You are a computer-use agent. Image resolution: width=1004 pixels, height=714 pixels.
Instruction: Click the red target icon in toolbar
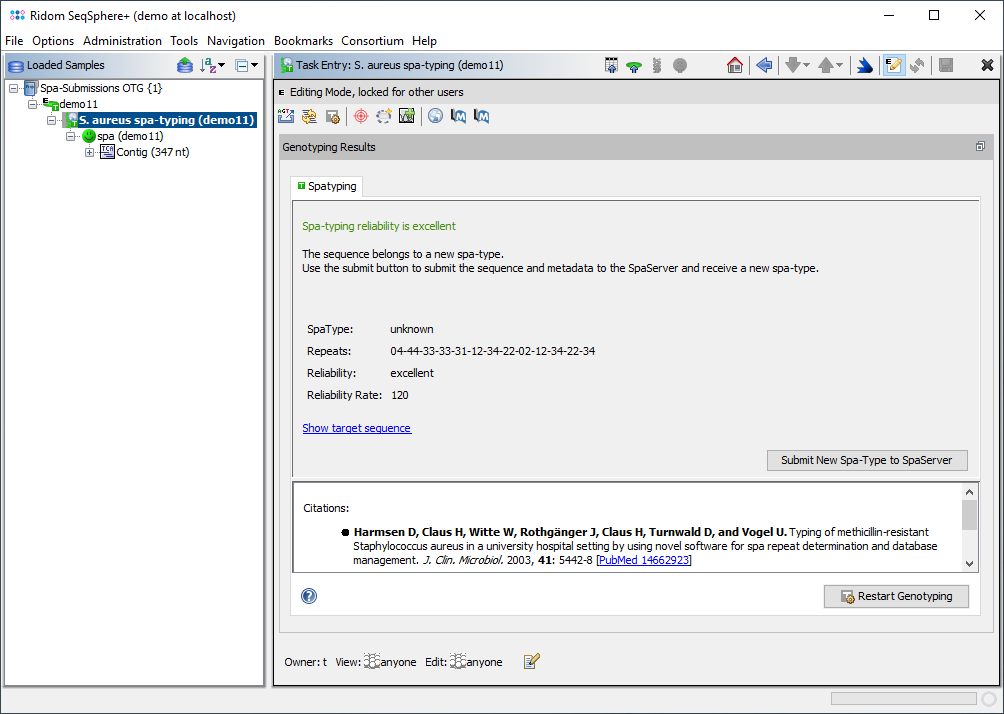[x=361, y=116]
